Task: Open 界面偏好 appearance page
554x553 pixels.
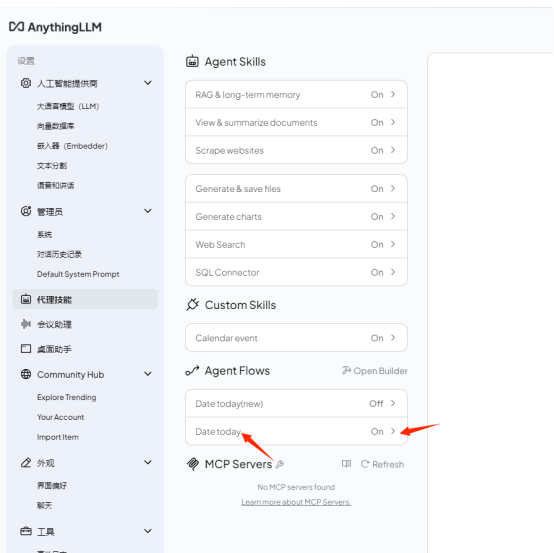Action: (52, 486)
